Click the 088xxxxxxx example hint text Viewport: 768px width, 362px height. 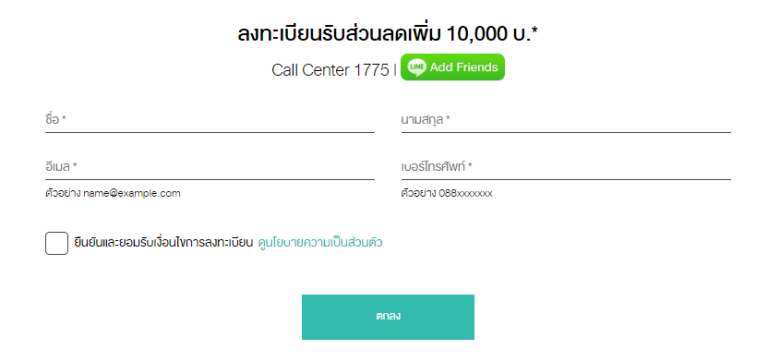tap(465, 193)
